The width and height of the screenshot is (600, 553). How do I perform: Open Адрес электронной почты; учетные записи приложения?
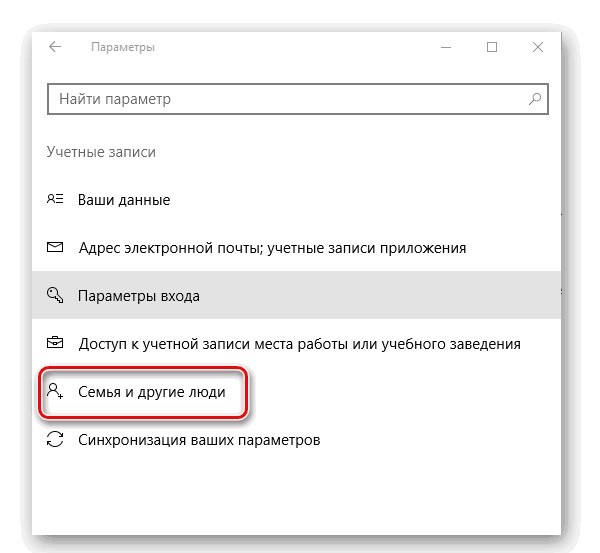point(272,247)
